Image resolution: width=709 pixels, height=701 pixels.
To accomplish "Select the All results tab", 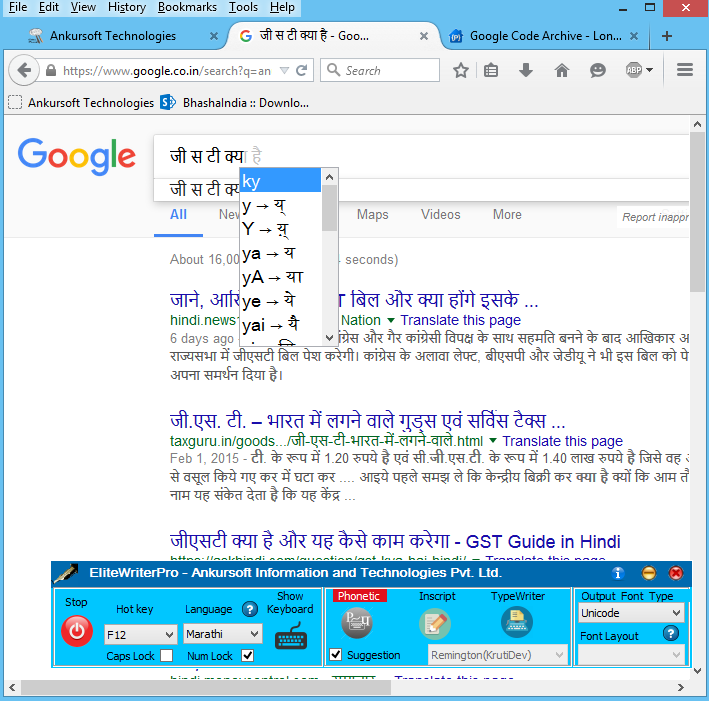I will point(178,214).
